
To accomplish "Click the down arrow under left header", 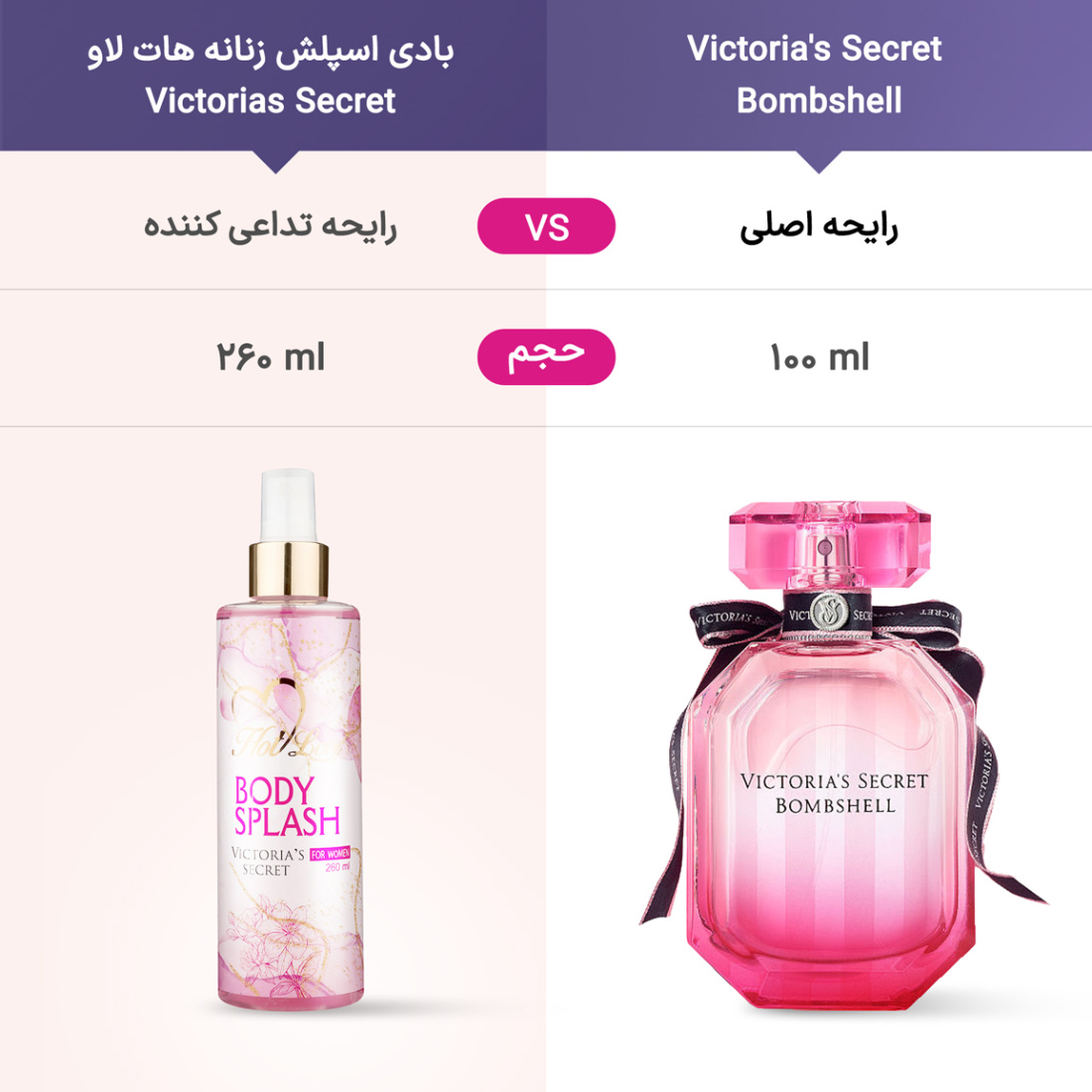I will (276, 162).
